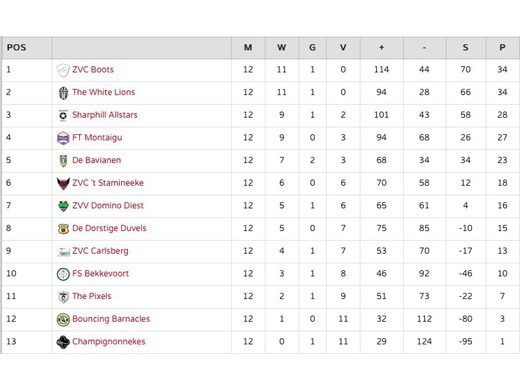Viewport: 520px width, 390px height.
Task: Click the P points column header
Action: point(502,48)
